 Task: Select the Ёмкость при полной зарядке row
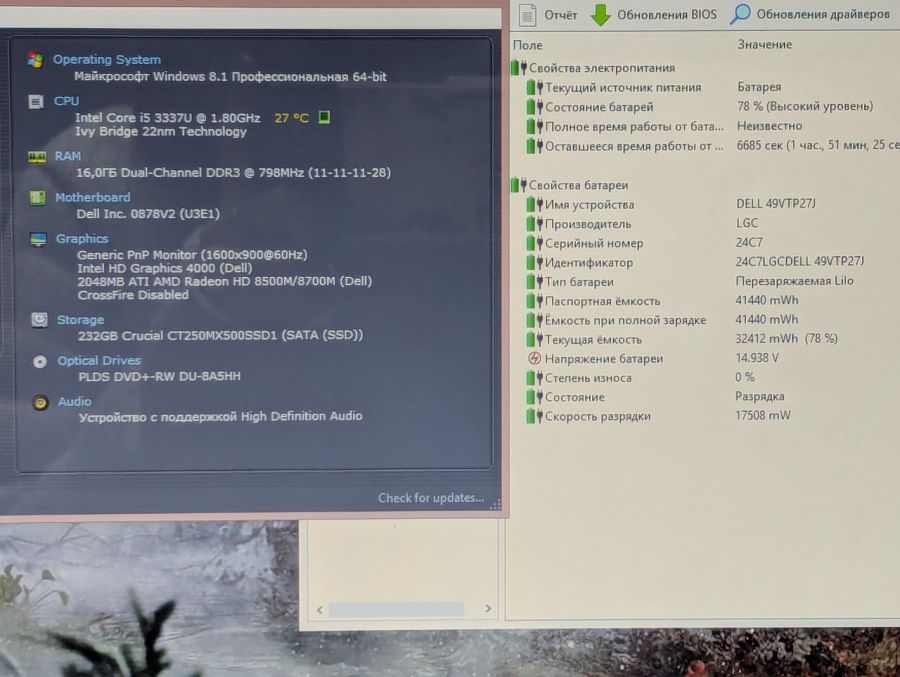712,320
